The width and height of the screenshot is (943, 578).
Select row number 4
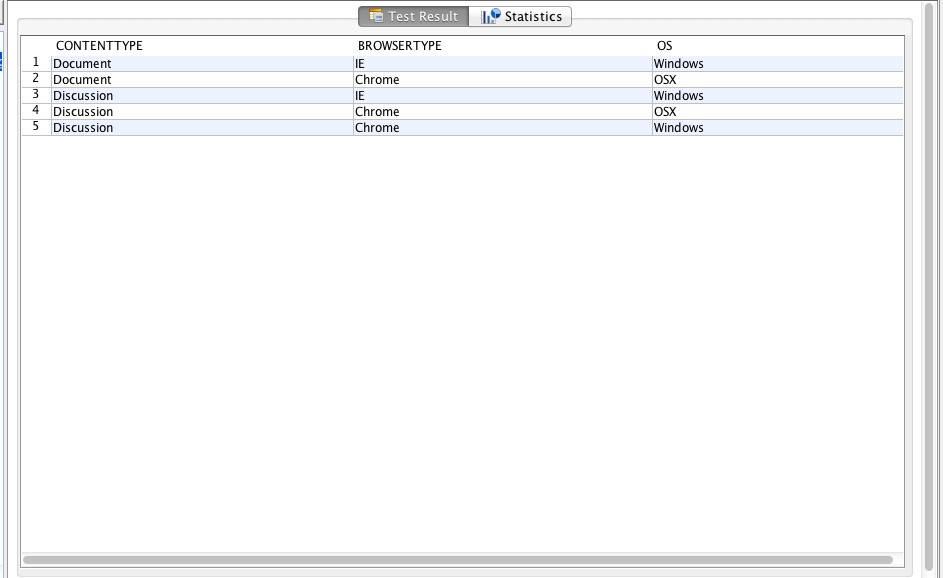coord(36,111)
